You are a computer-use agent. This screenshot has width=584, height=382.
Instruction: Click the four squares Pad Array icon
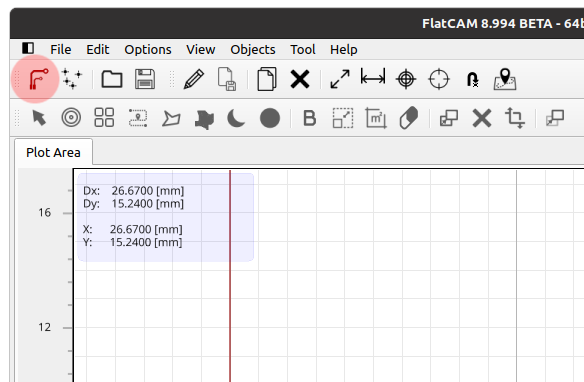[104, 118]
